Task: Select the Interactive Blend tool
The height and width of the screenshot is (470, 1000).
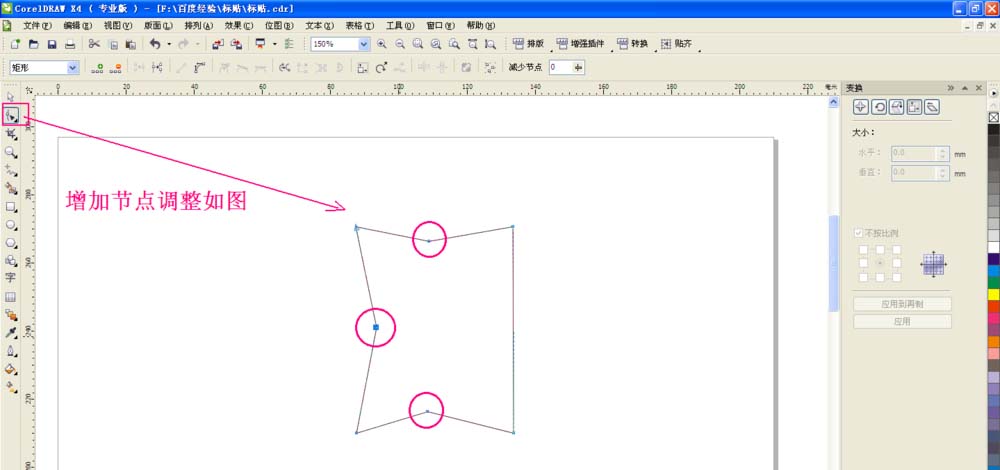Action: [11, 315]
